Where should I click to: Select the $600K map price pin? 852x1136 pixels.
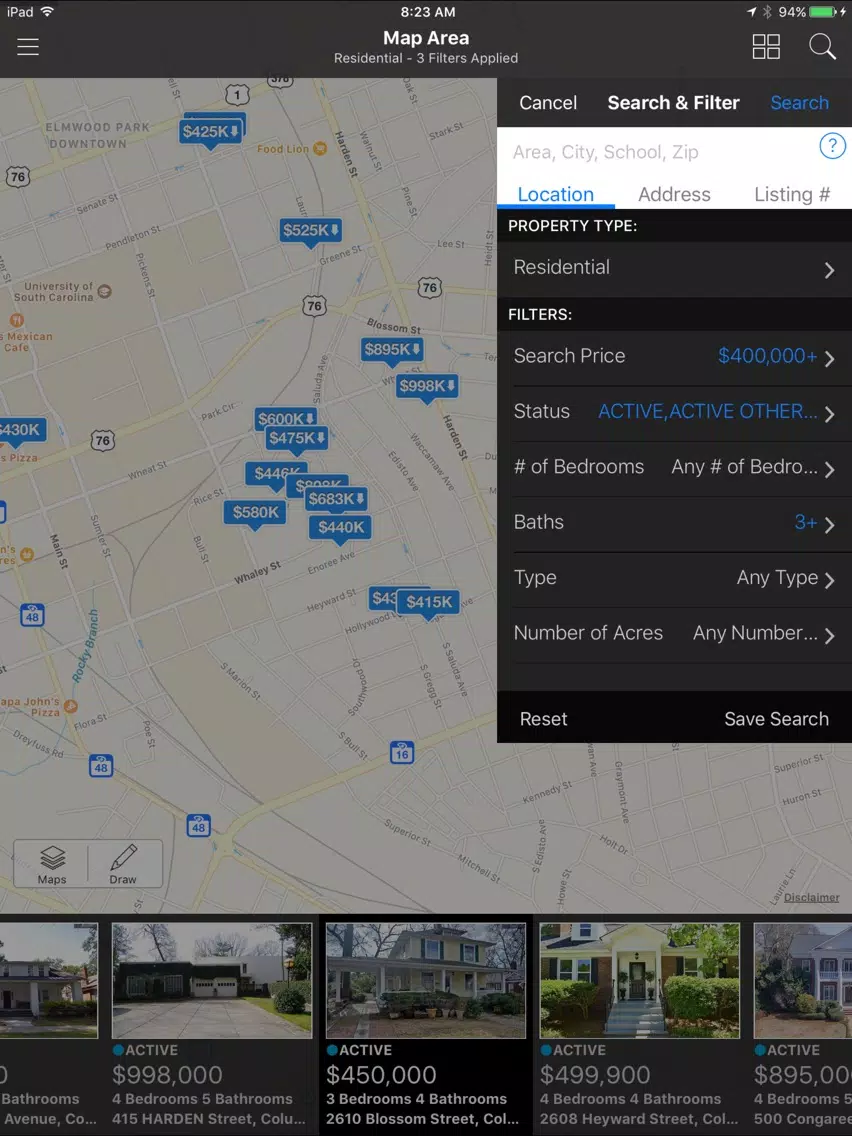tap(286, 419)
